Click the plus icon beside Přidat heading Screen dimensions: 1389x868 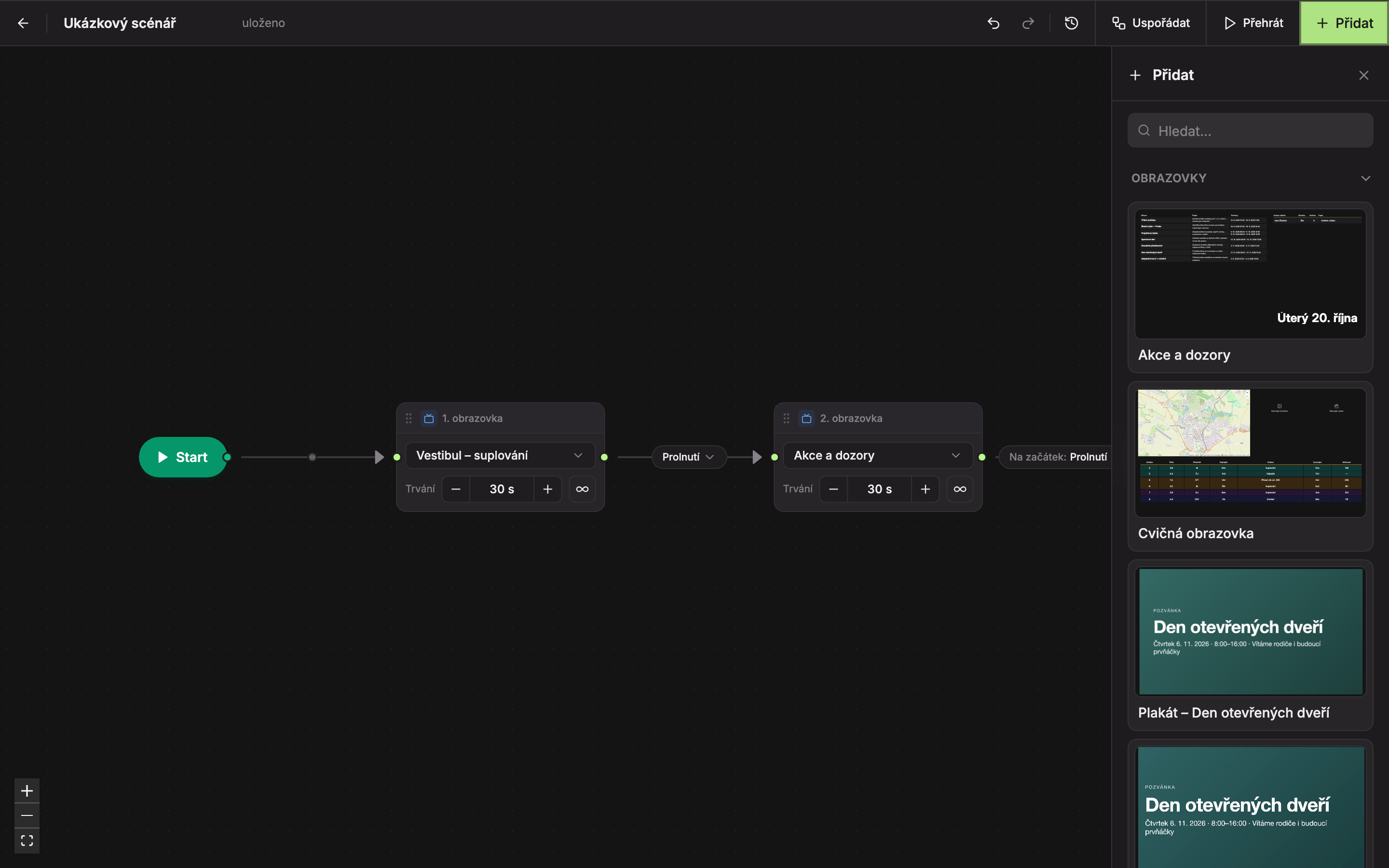pos(1135,75)
